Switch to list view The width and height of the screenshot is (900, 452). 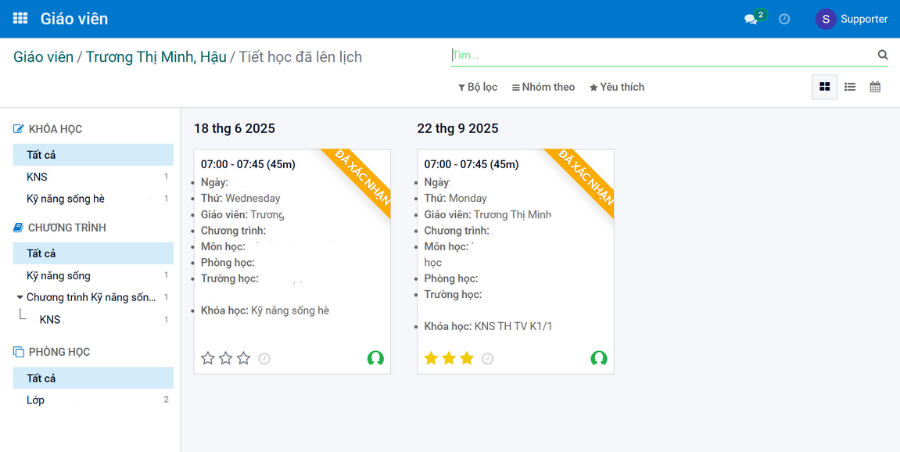pyautogui.click(x=850, y=87)
